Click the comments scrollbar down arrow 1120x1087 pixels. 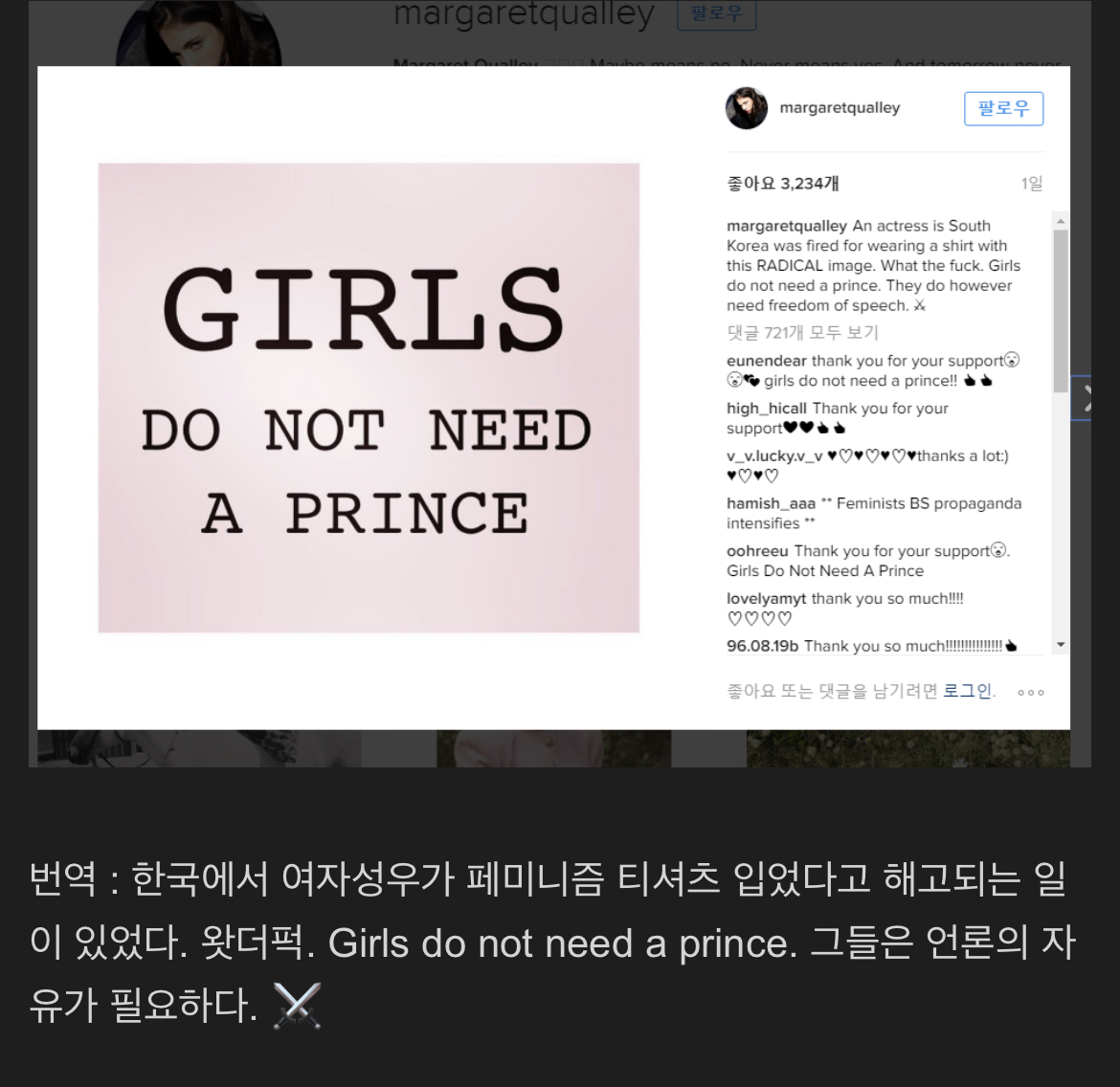tap(1061, 645)
